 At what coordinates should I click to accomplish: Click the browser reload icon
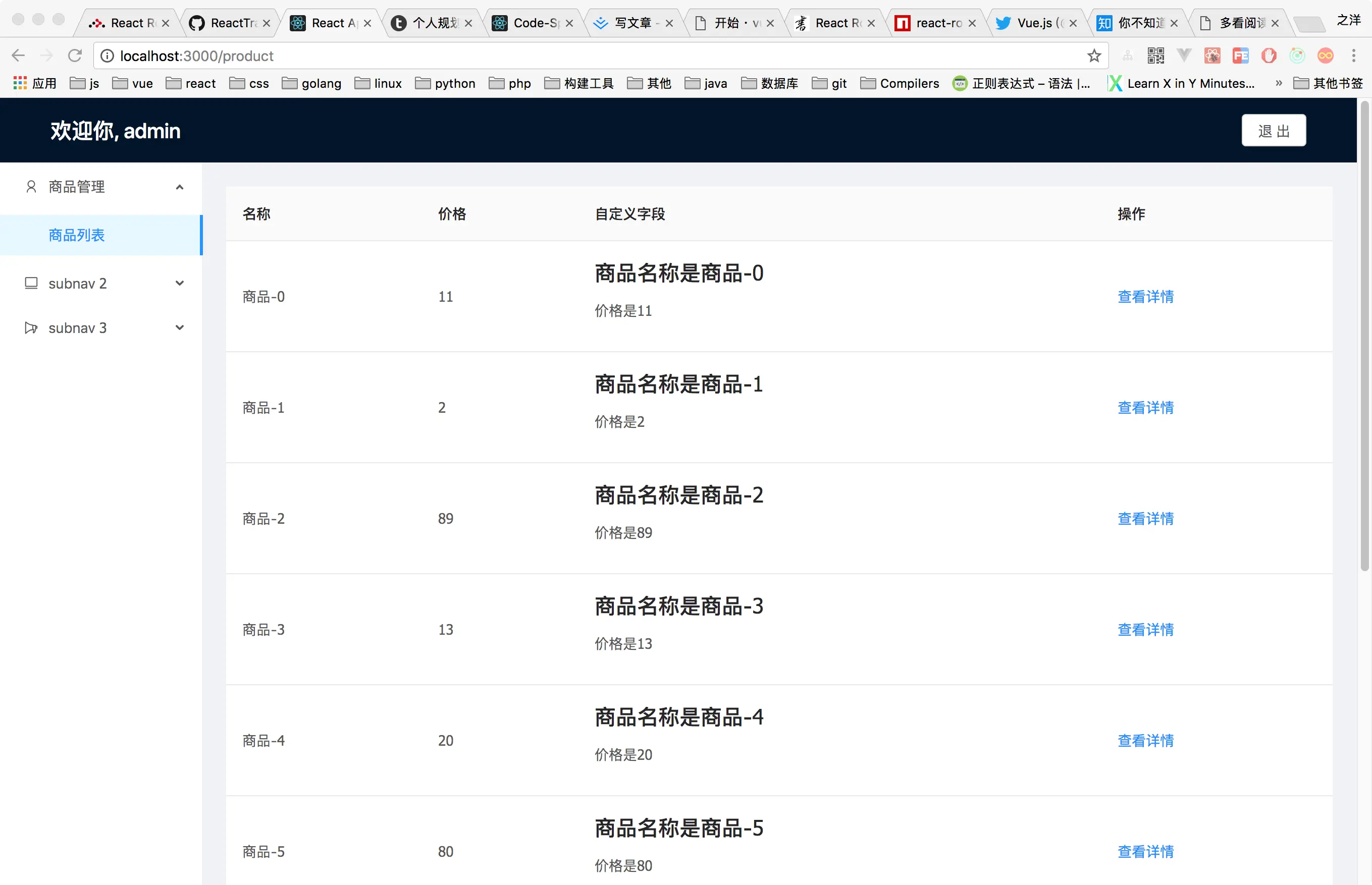(75, 56)
